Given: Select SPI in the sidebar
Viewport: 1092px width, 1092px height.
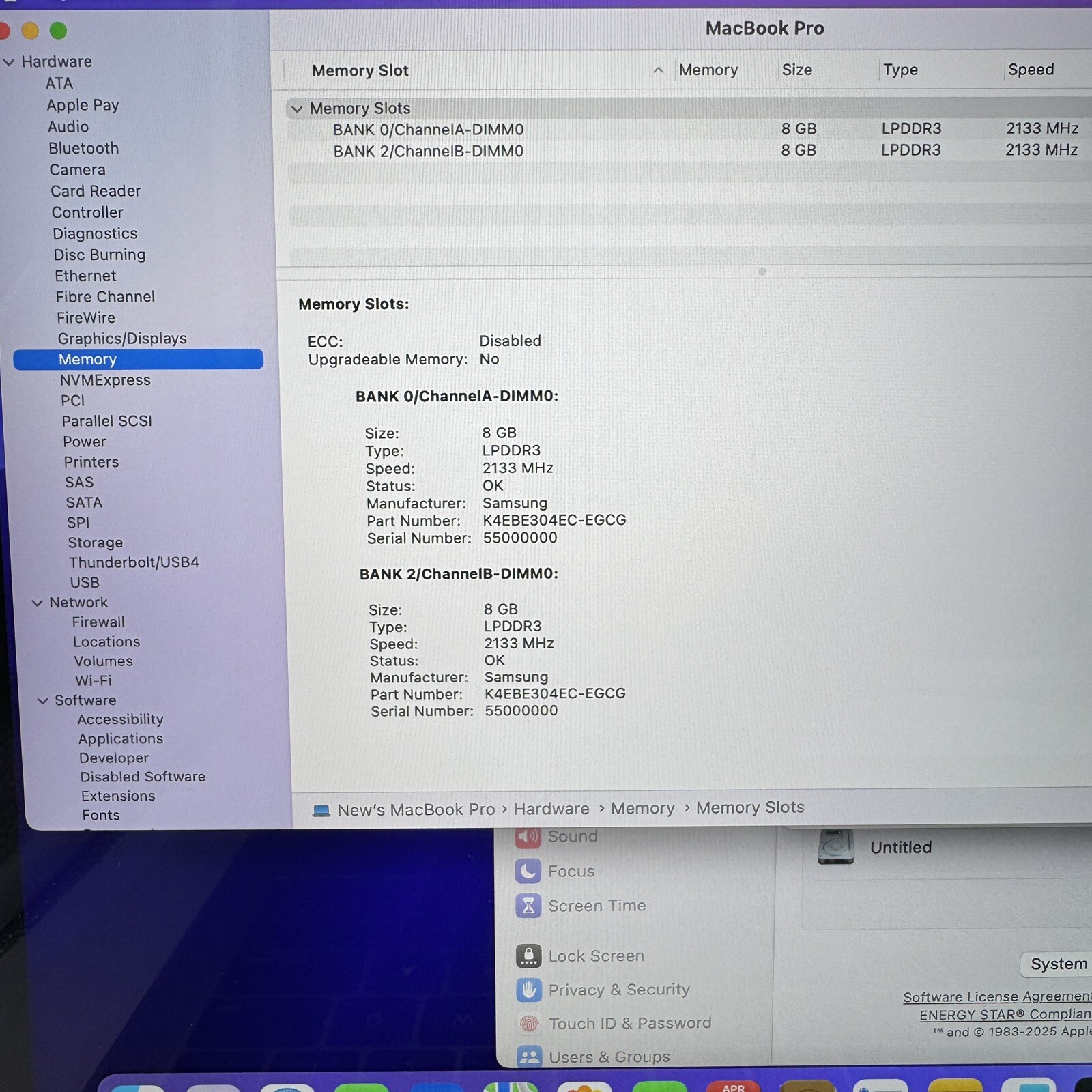Looking at the screenshot, I should point(78,523).
